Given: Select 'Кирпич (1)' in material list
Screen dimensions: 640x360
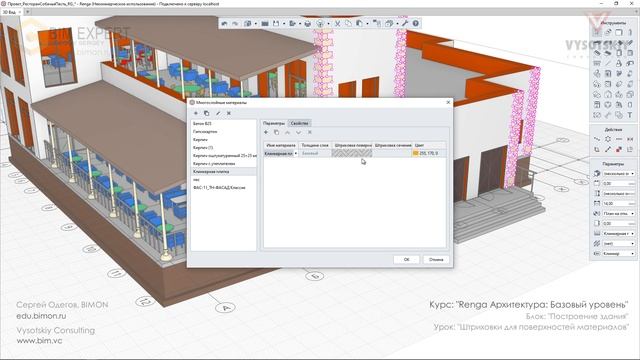Looking at the screenshot, I should tap(224, 147).
